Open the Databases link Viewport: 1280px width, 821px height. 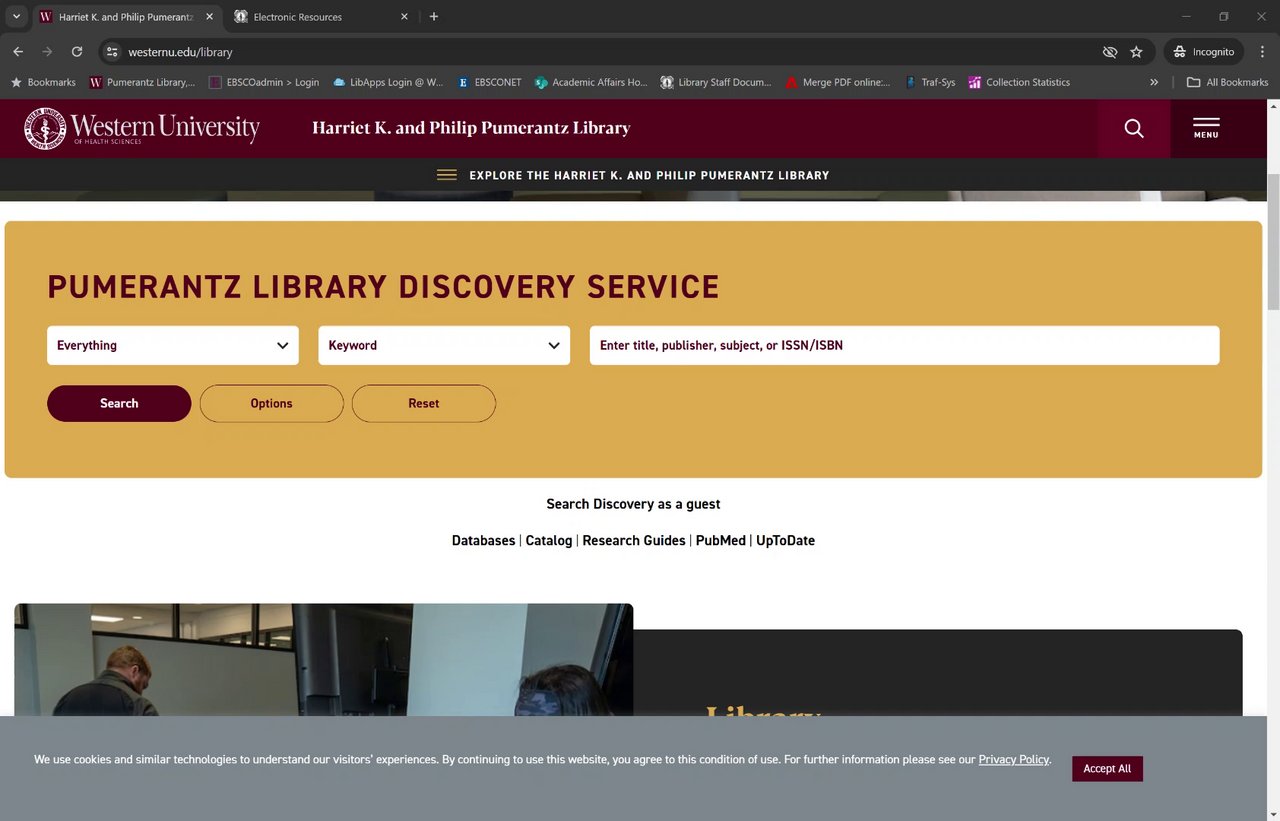(x=484, y=540)
